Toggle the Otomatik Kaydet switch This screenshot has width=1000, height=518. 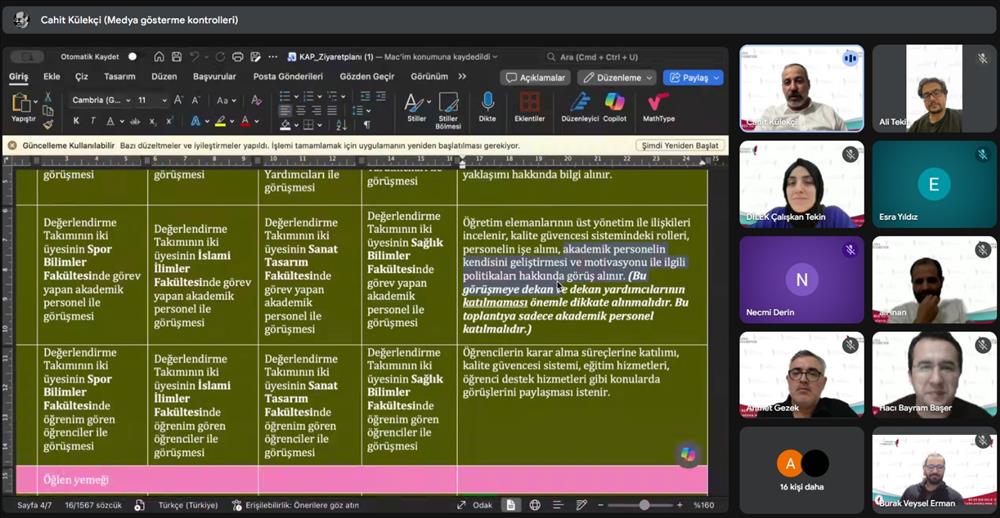[132, 57]
